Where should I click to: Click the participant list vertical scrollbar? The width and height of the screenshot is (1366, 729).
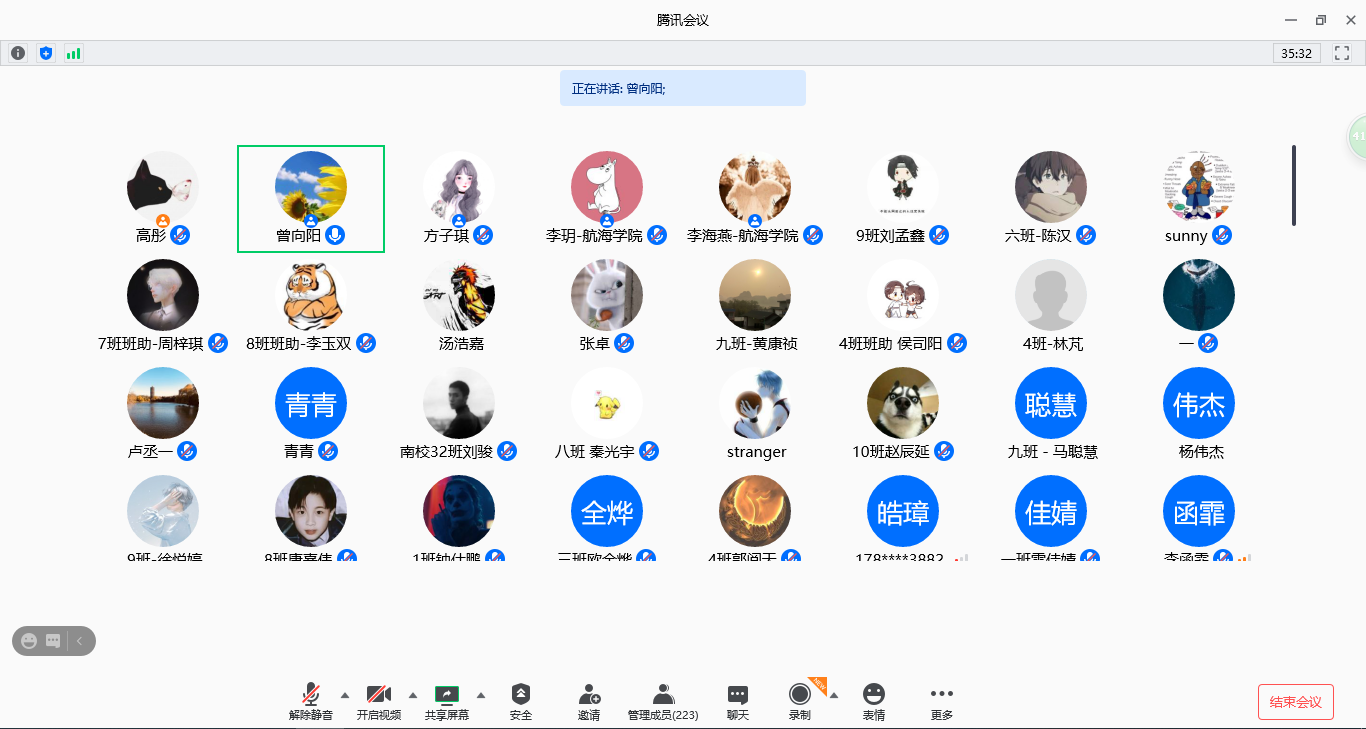1293,185
